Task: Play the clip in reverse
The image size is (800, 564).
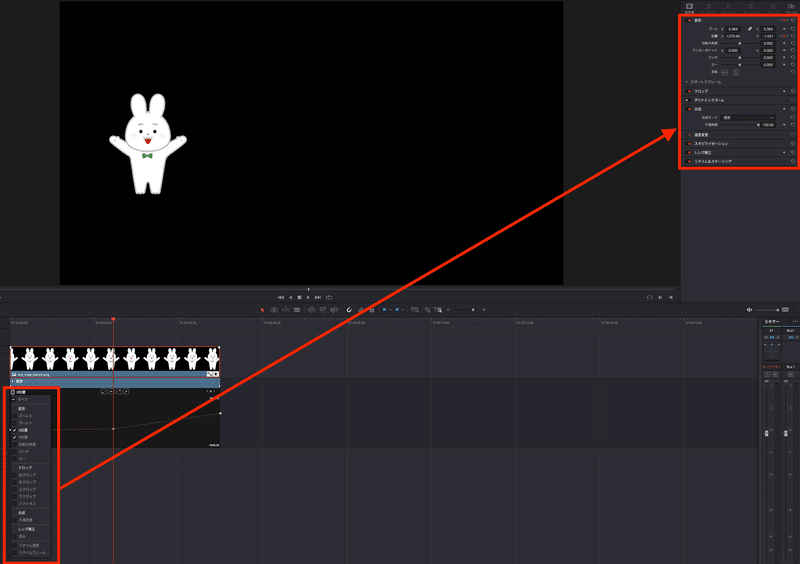Action: pos(290,297)
